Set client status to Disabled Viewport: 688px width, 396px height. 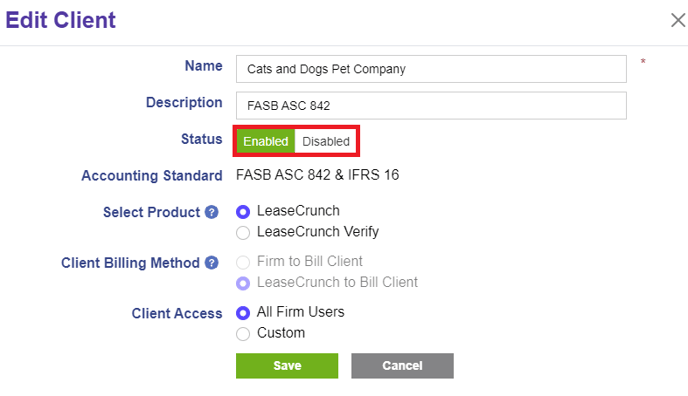pos(326,141)
